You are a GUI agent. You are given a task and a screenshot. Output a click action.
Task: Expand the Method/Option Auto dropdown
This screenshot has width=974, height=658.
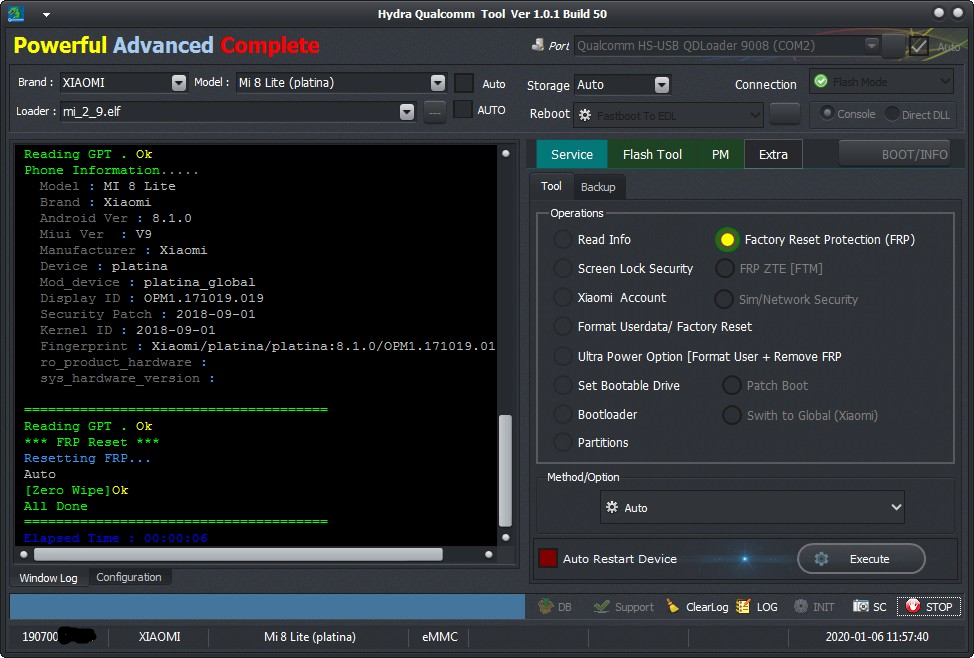pyautogui.click(x=752, y=508)
